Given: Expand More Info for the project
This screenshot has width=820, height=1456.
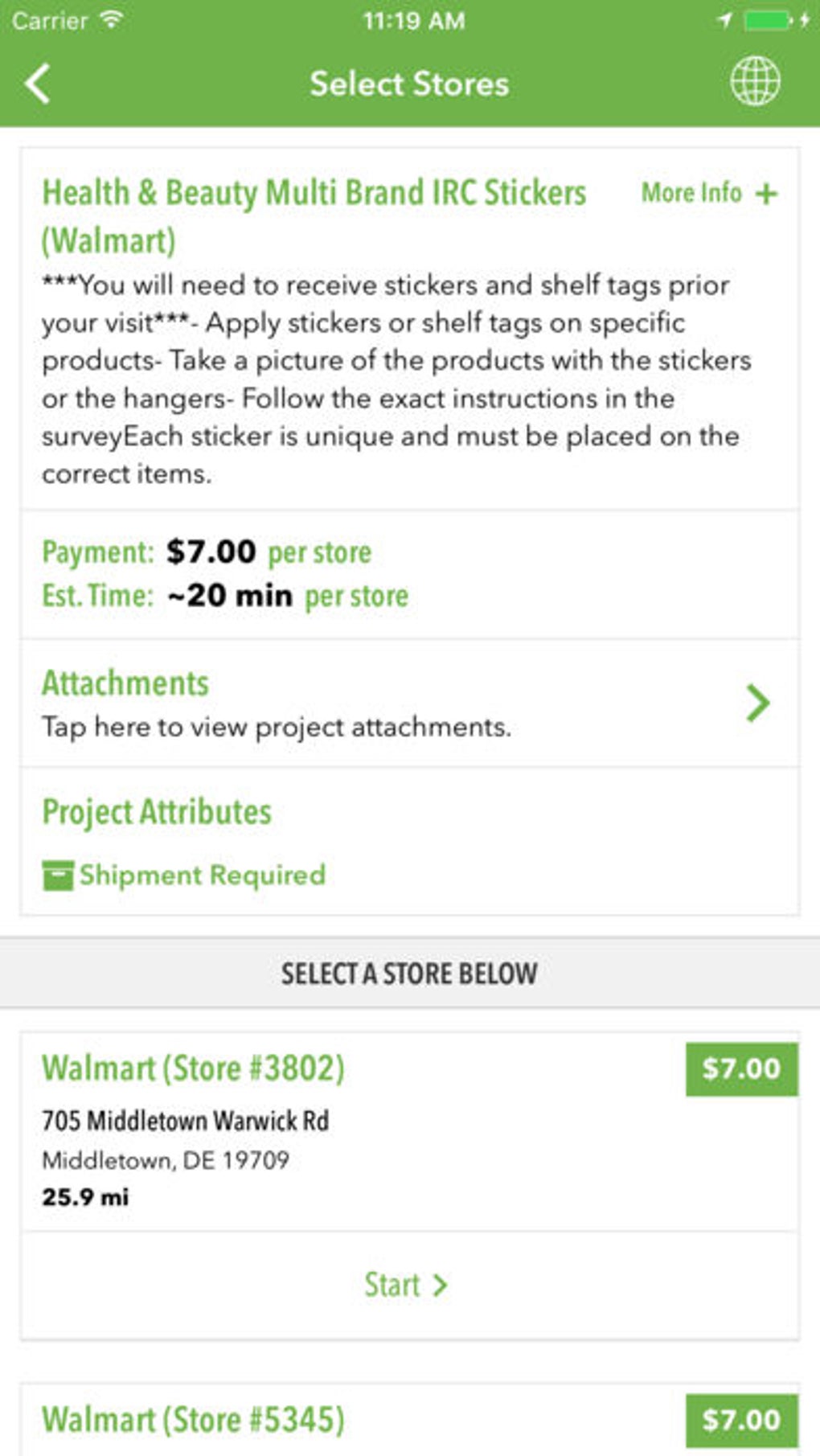Looking at the screenshot, I should (x=691, y=193).
